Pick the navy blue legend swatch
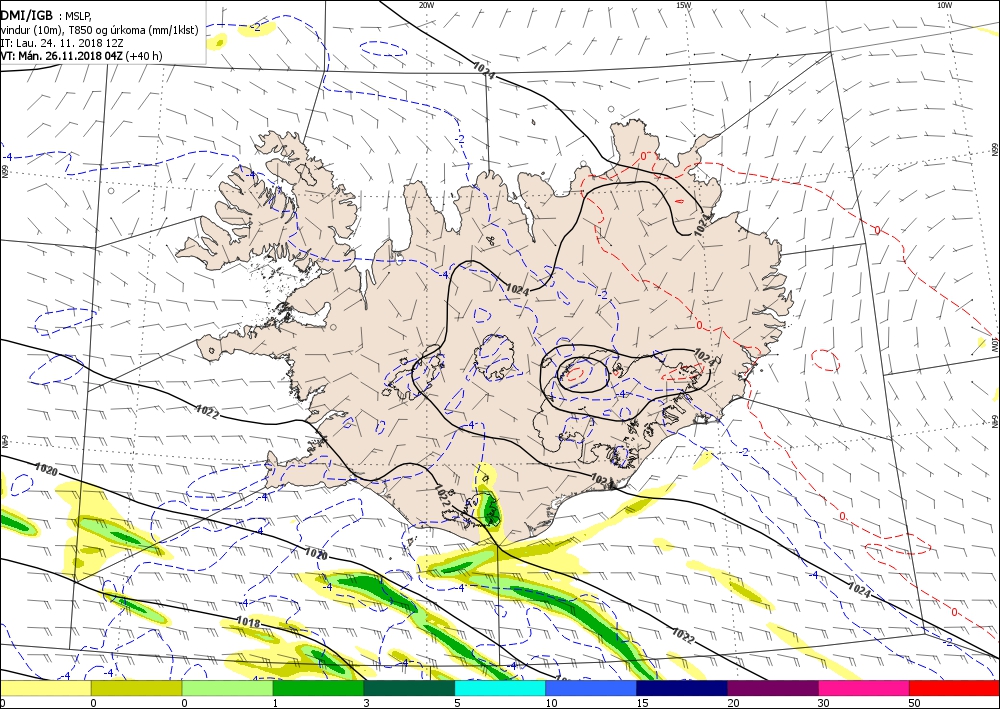Screen dimensions: 1000x709 click(682, 688)
